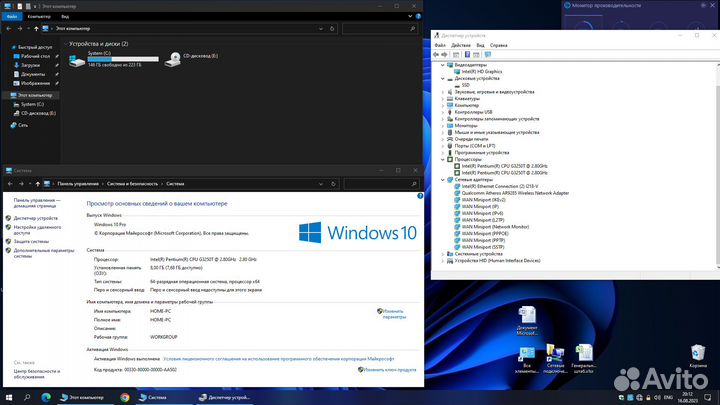Open Windows Start button on taskbar
The width and height of the screenshot is (720, 405).
9,398
